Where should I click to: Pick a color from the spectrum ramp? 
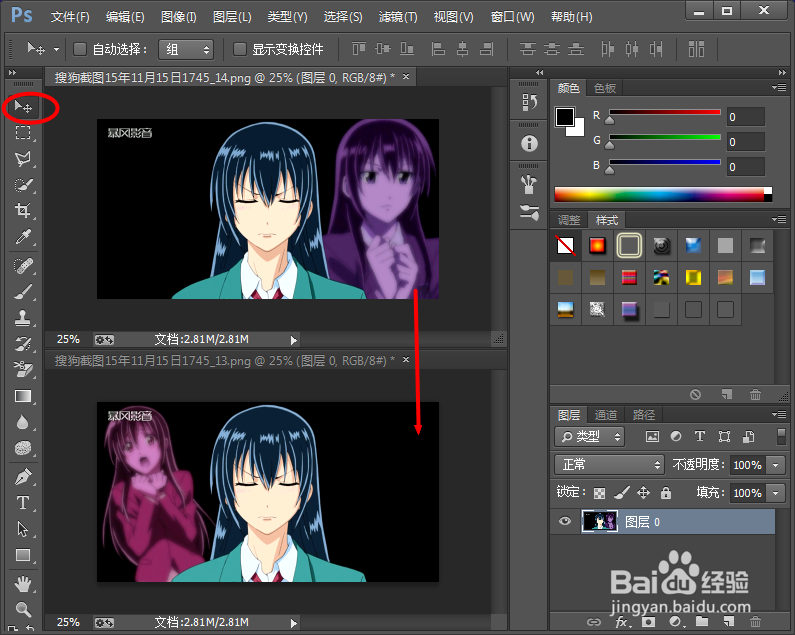663,195
